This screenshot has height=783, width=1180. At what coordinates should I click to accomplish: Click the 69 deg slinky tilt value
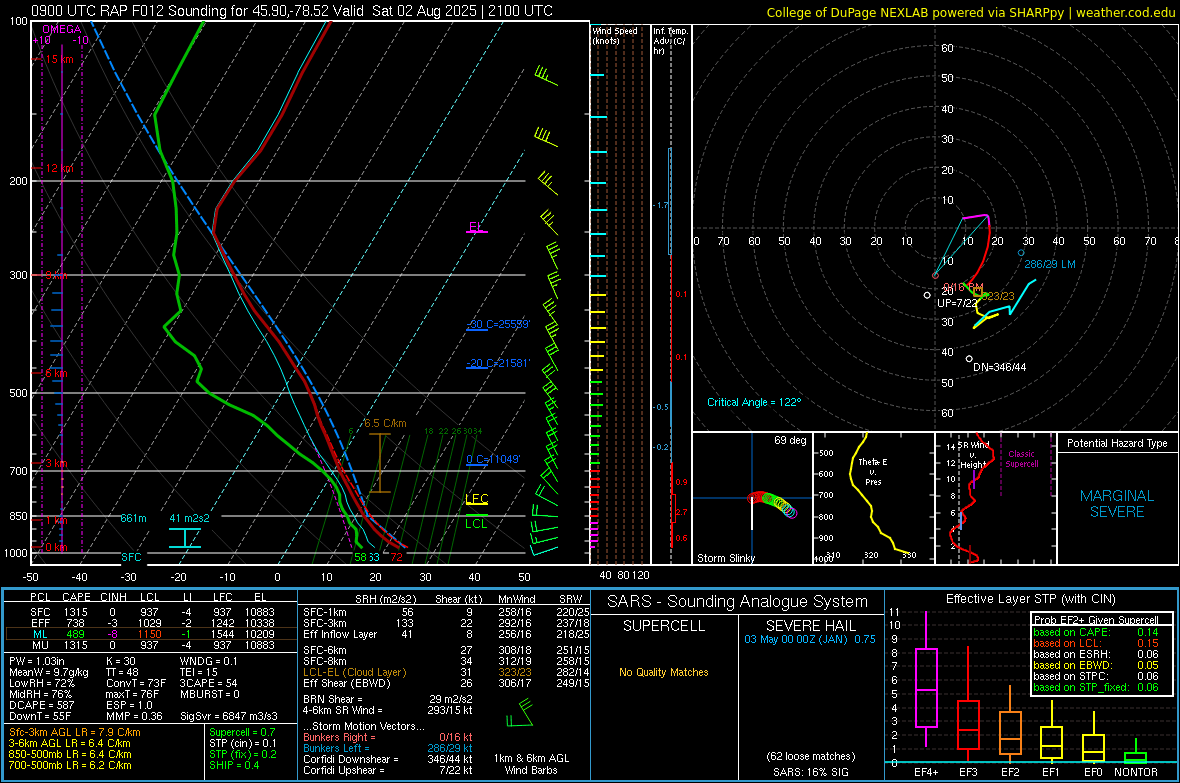point(790,440)
